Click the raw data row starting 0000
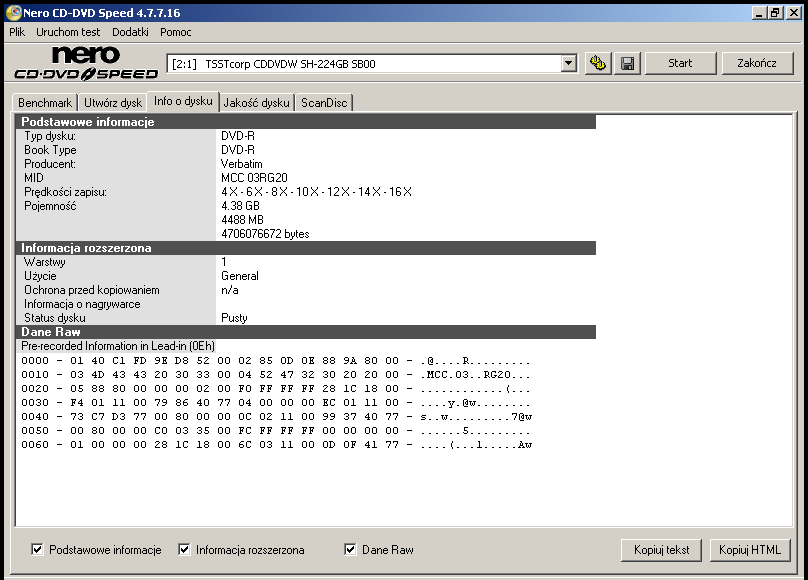This screenshot has height=580, width=808. click(x=276, y=361)
